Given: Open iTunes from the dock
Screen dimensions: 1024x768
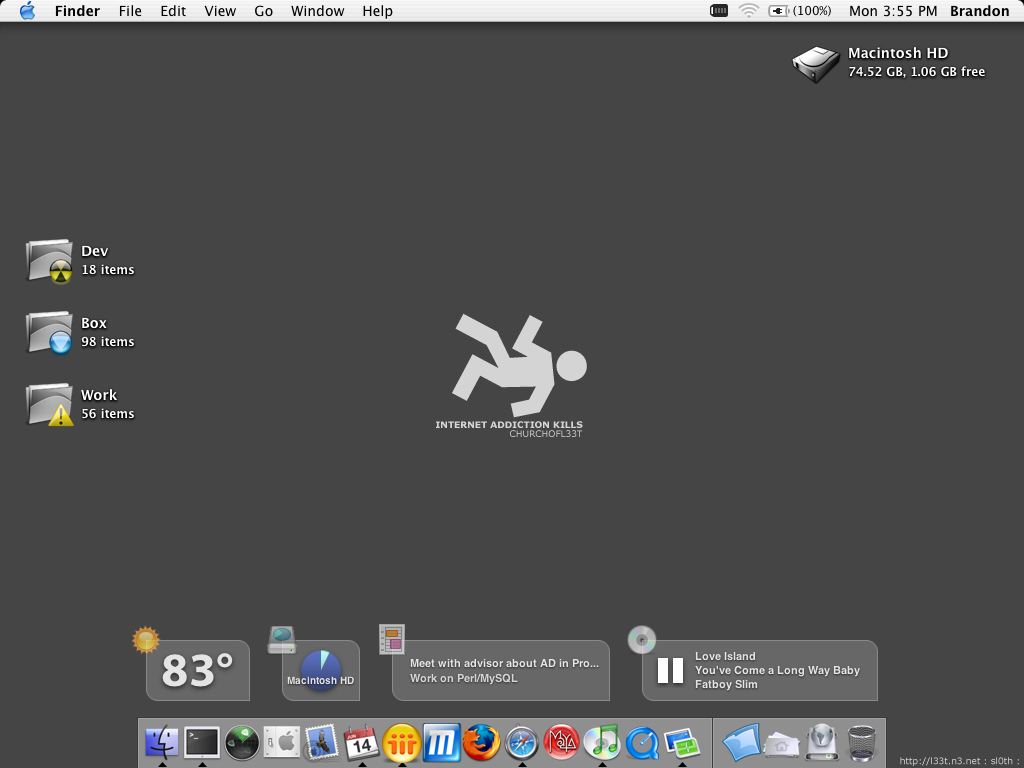Looking at the screenshot, I should [x=601, y=742].
